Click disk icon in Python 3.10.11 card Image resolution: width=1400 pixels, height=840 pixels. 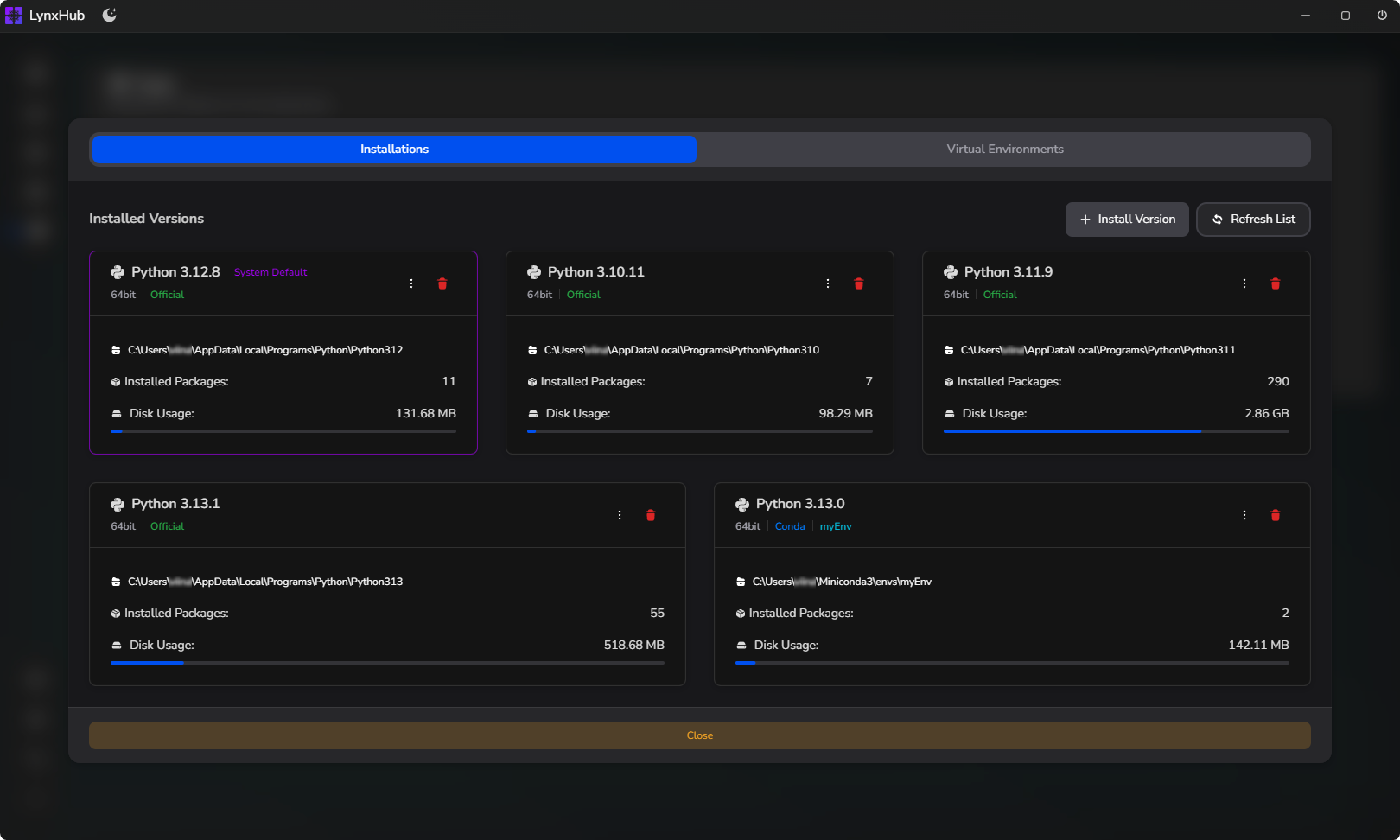click(x=533, y=414)
